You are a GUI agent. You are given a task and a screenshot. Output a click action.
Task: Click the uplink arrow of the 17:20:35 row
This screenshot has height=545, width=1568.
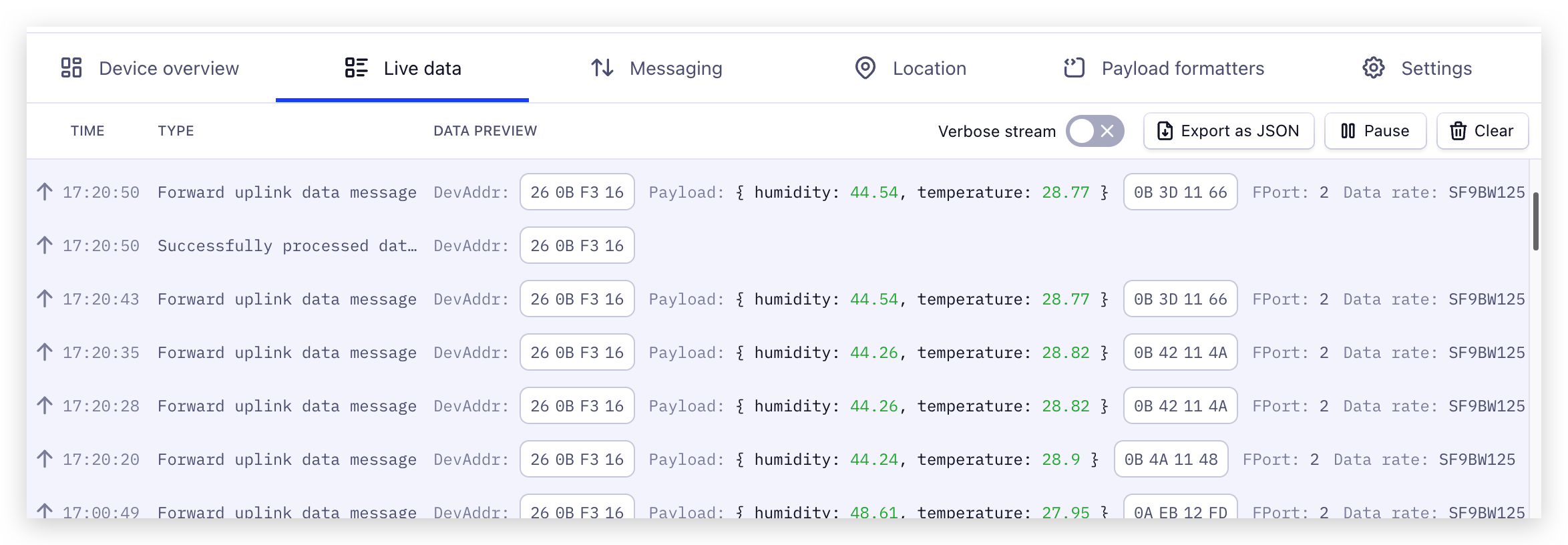pos(45,352)
